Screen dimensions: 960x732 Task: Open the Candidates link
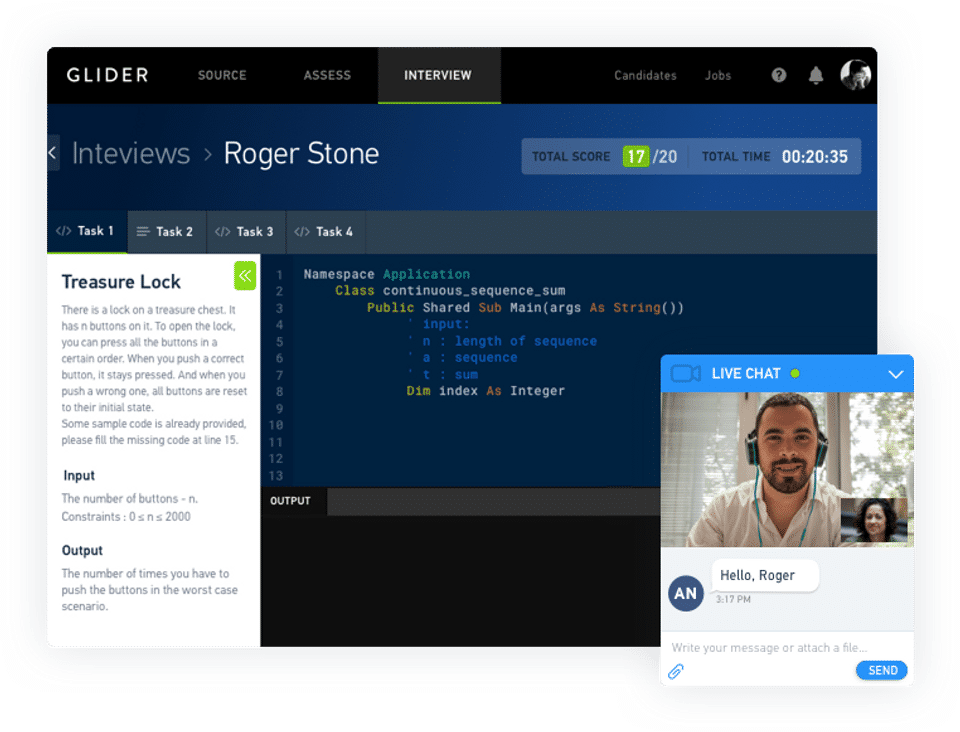tap(645, 75)
